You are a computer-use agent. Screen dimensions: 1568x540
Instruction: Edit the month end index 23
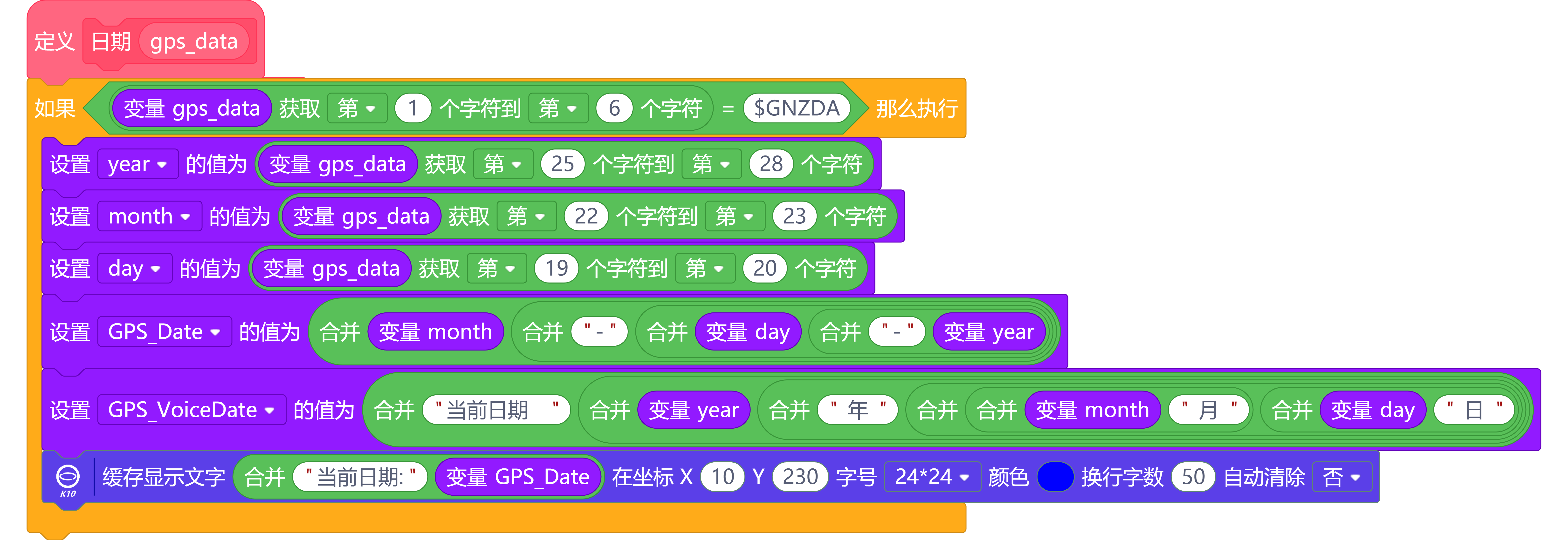[794, 216]
